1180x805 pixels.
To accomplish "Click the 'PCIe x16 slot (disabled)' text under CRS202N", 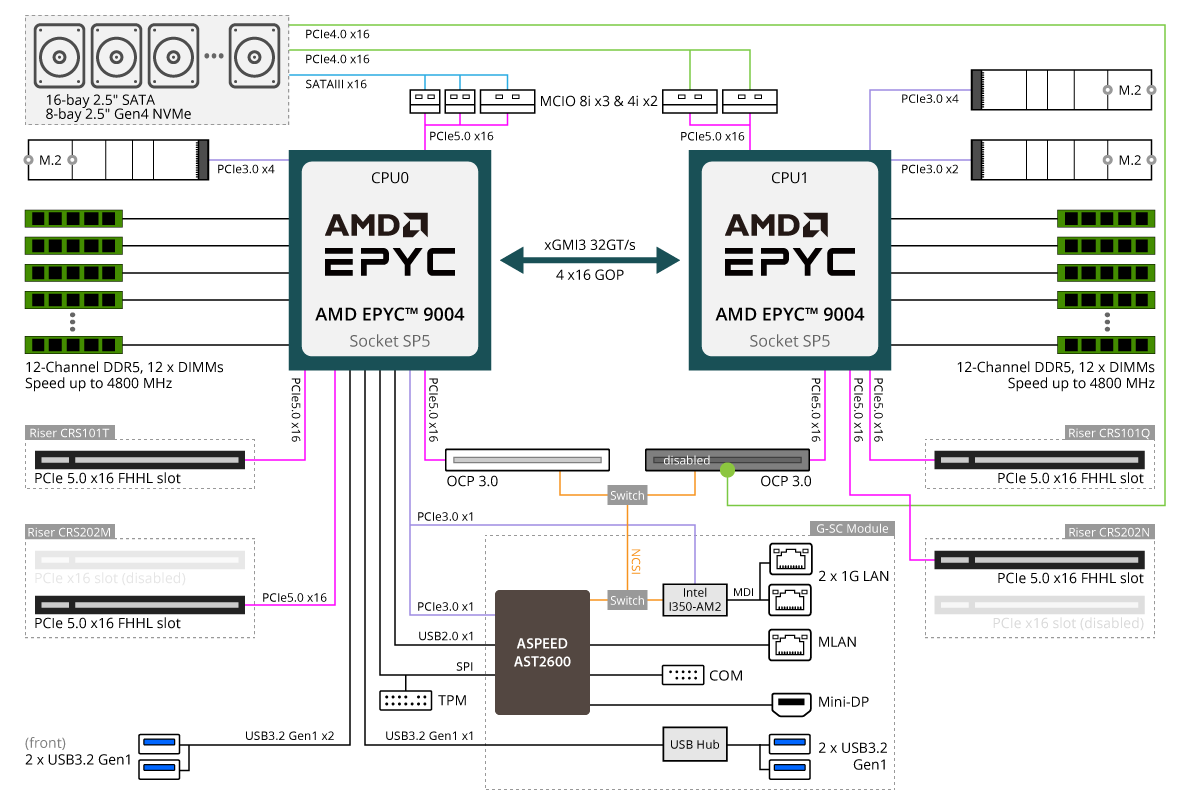I will pyautogui.click(x=1068, y=623).
